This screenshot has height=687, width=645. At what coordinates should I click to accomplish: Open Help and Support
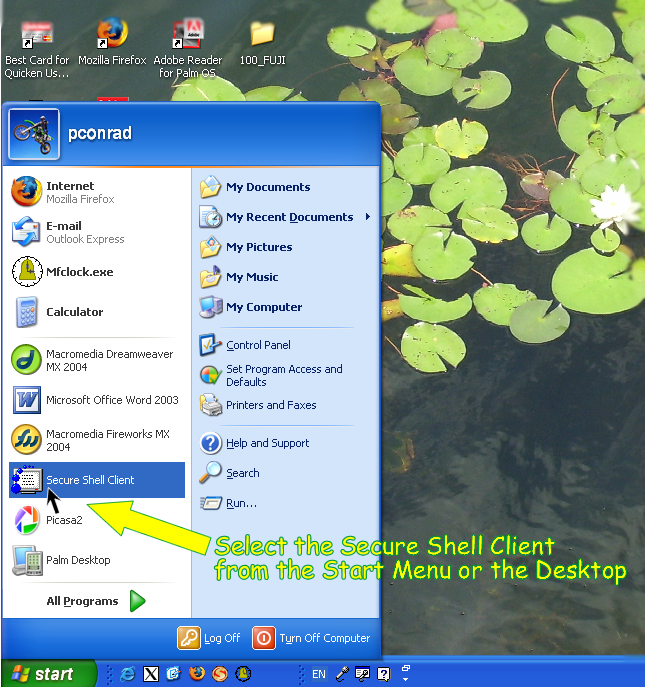(x=286, y=443)
